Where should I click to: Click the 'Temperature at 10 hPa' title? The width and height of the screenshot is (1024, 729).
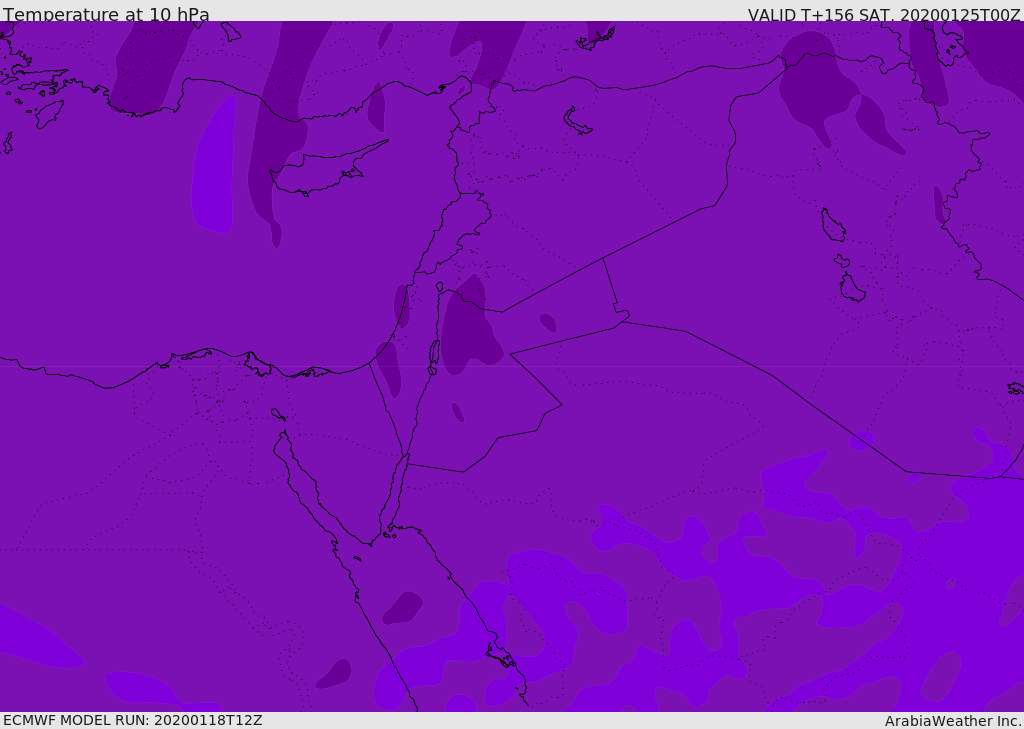(106, 14)
